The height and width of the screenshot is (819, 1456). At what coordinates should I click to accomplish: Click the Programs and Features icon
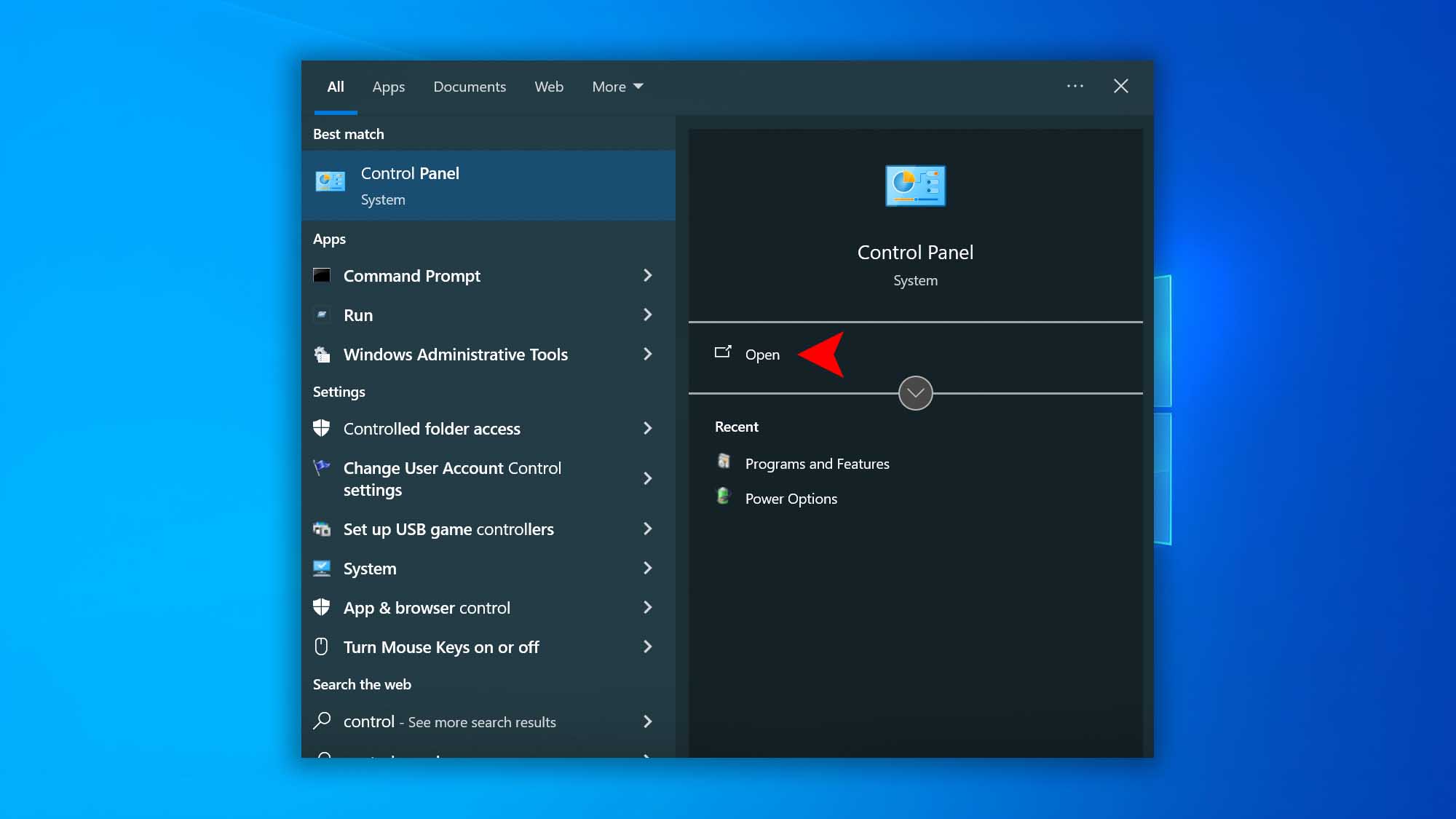(724, 461)
